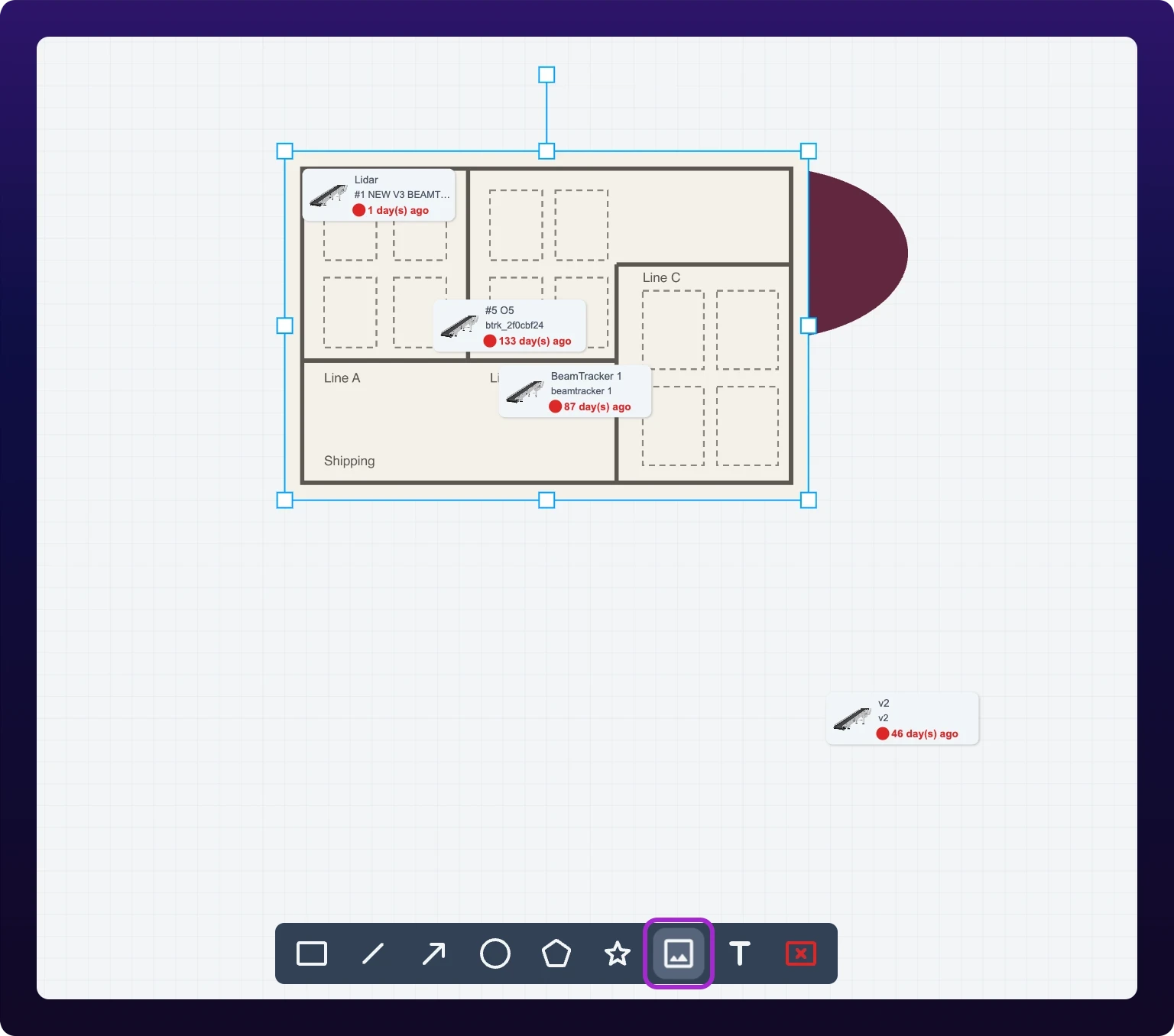Open the #5 O5 device card
This screenshot has width=1174, height=1036.
click(510, 326)
